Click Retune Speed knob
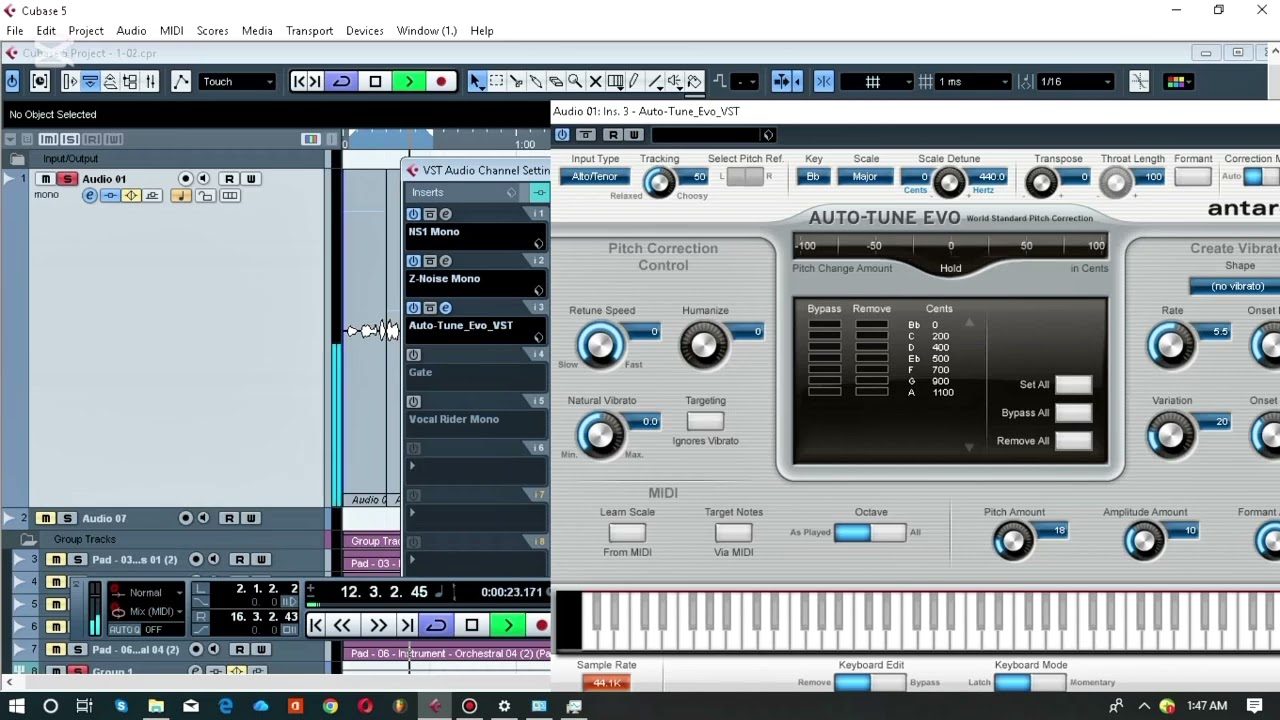This screenshot has height=720, width=1280. point(600,344)
